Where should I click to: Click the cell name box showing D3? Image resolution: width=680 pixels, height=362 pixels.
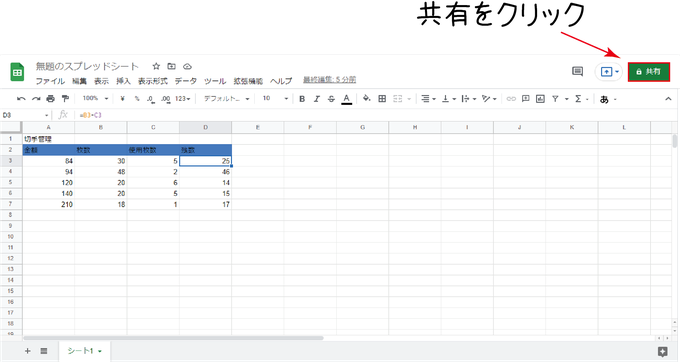point(25,115)
